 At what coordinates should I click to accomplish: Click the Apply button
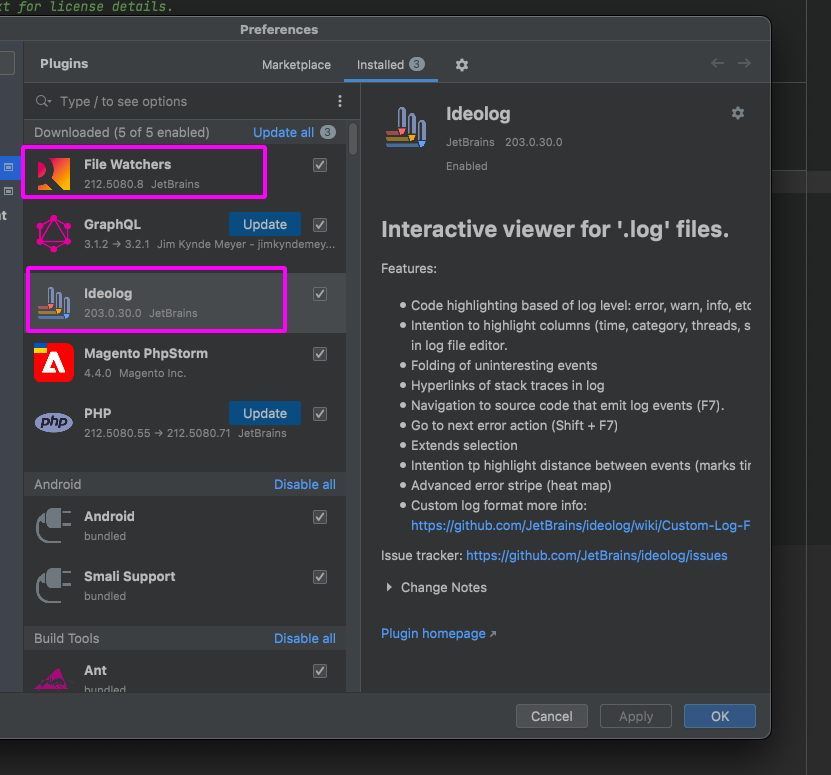coord(636,716)
